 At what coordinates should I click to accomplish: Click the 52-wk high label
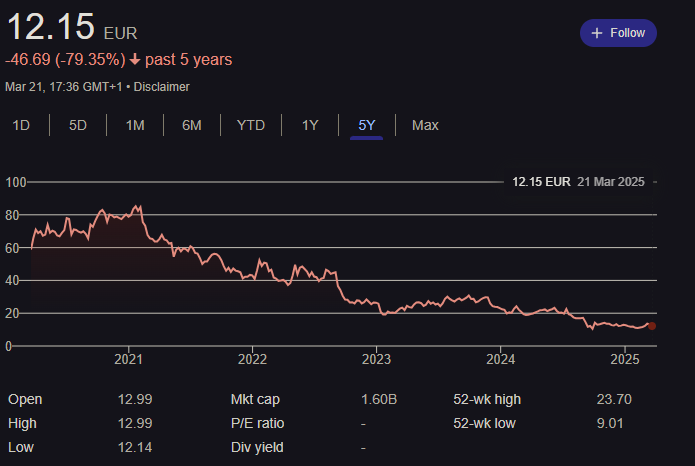[x=487, y=399]
